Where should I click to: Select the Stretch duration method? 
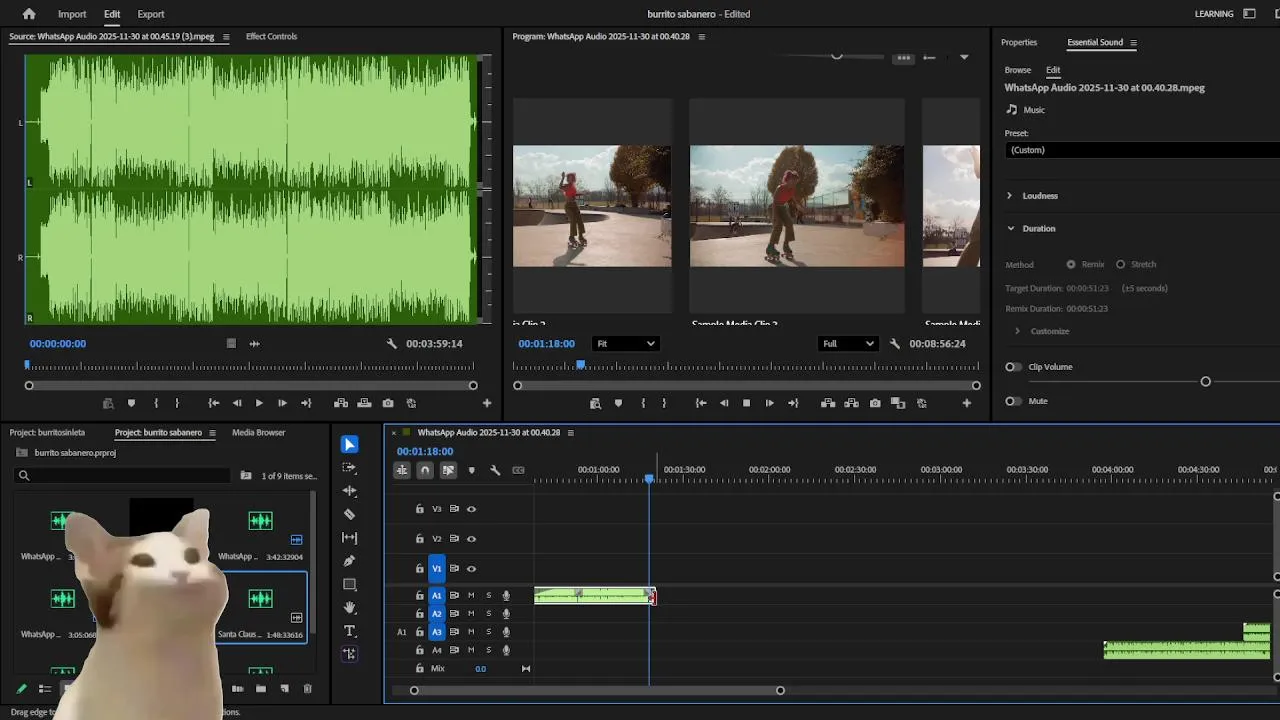[1120, 265]
